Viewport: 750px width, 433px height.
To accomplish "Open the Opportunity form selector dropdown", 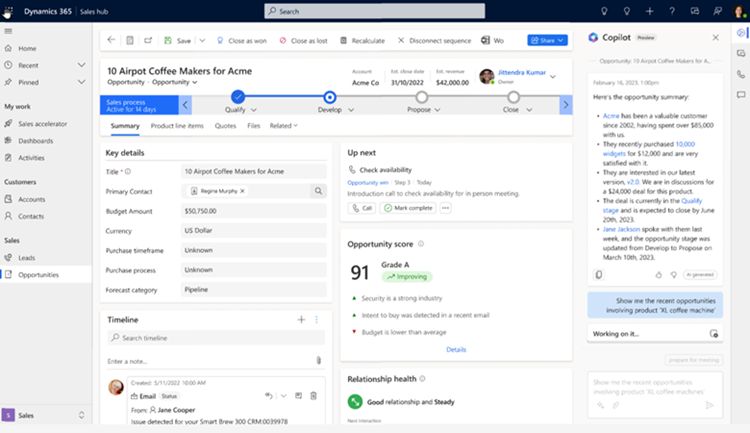I will click(175, 82).
